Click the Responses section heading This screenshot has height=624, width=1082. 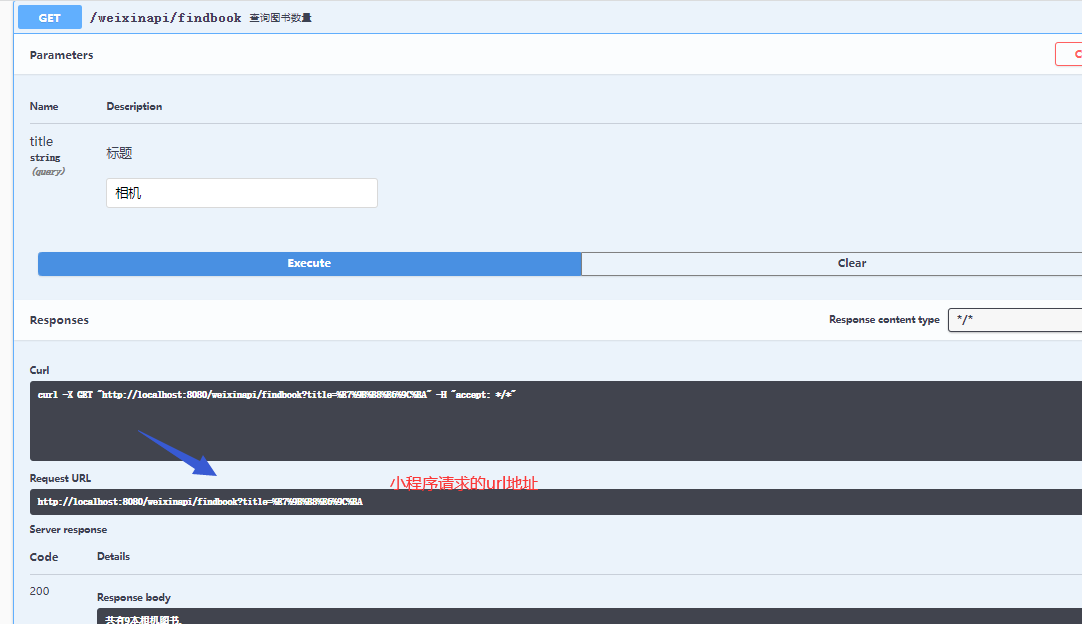(59, 320)
